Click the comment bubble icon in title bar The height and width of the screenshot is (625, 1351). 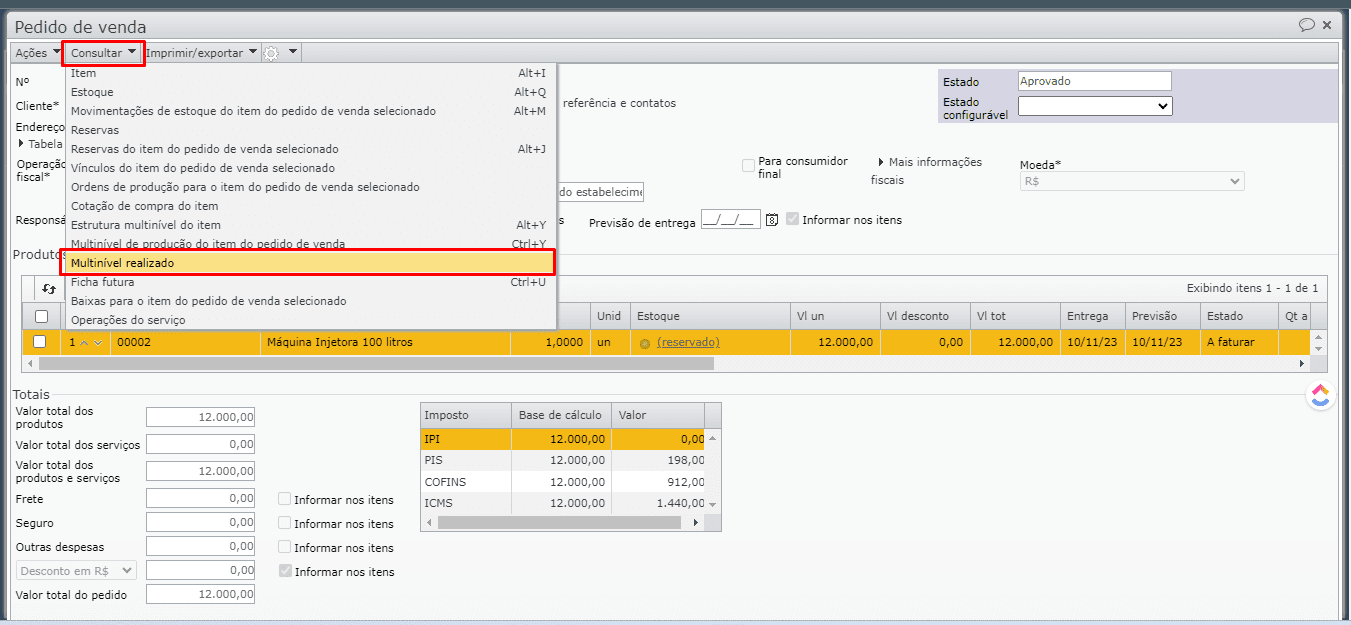(x=1306, y=25)
